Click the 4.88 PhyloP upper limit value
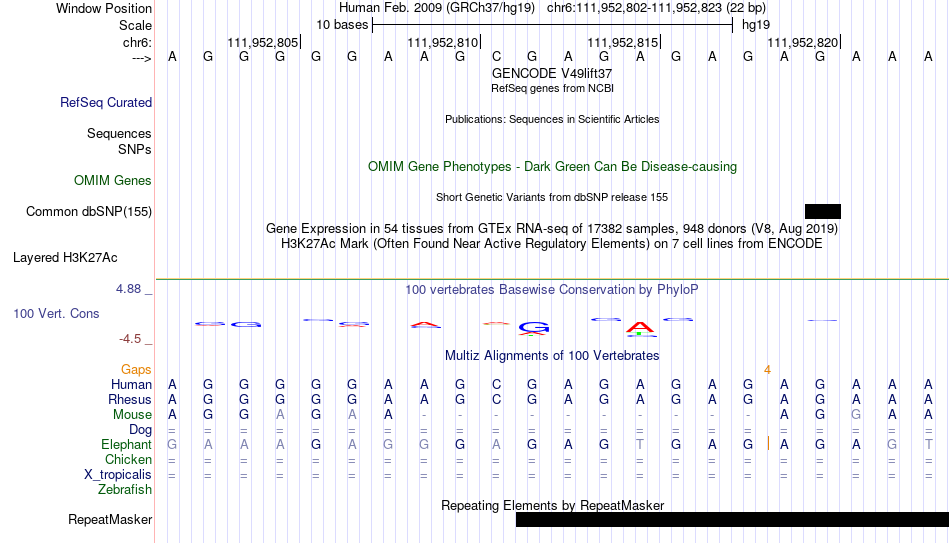Viewport: 950px width, 543px height. pyautogui.click(x=128, y=289)
